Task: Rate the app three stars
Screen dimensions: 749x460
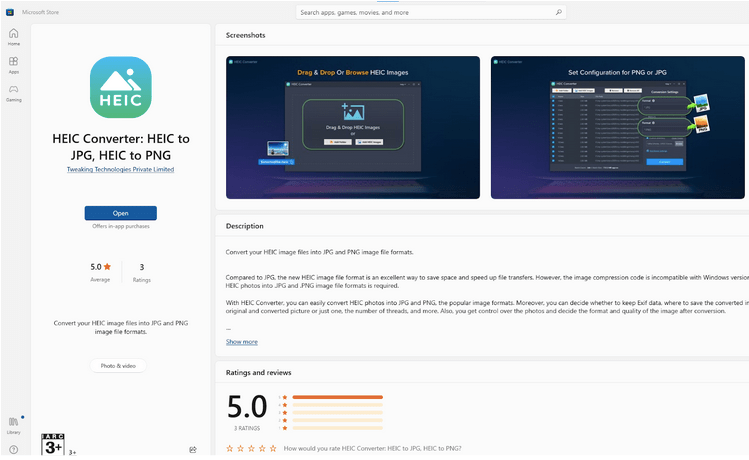Action: (x=251, y=448)
